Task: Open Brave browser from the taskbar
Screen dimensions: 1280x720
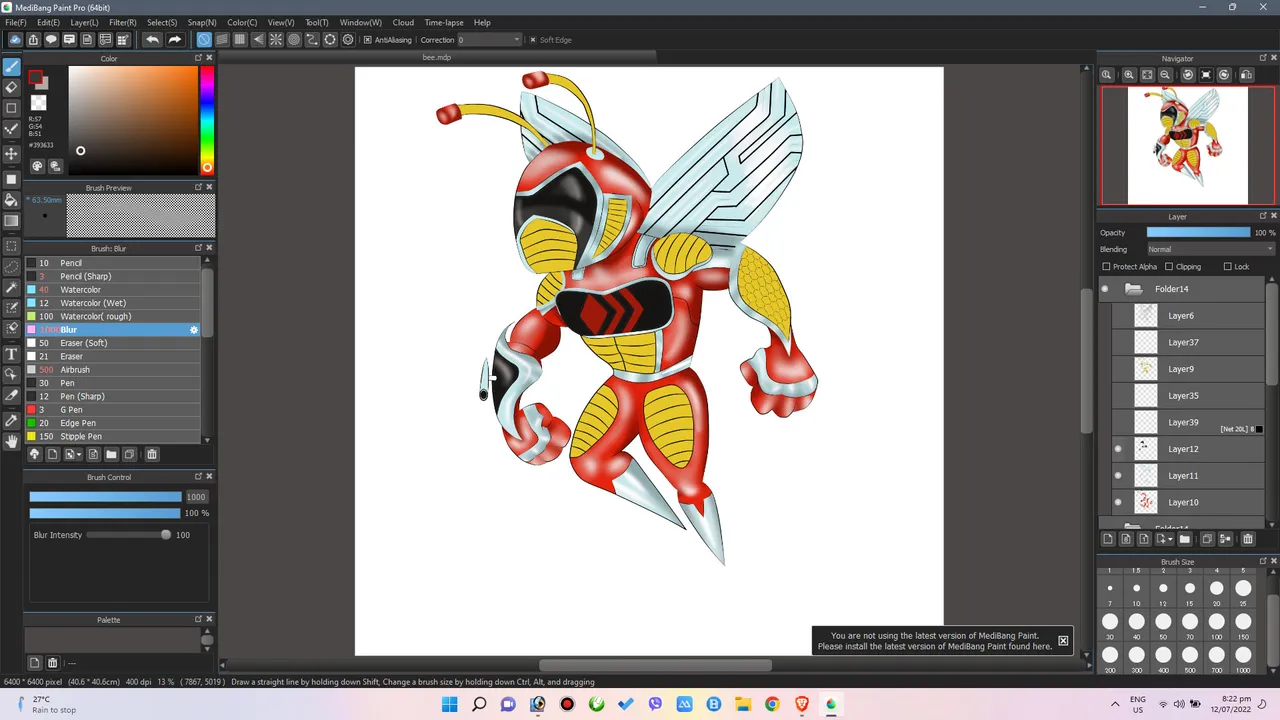Action: pos(801,704)
